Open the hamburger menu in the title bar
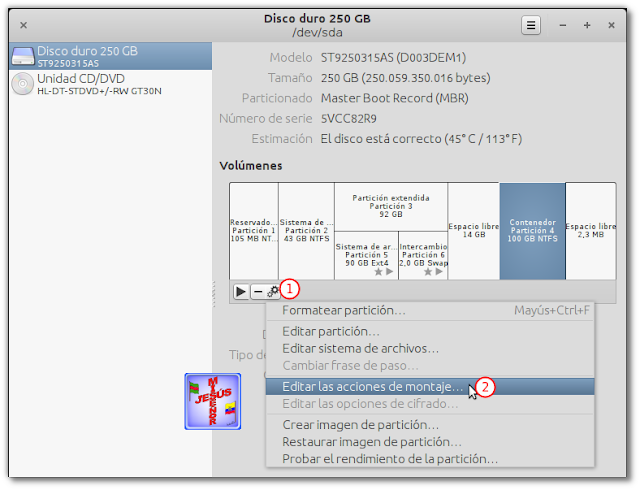 [531, 25]
